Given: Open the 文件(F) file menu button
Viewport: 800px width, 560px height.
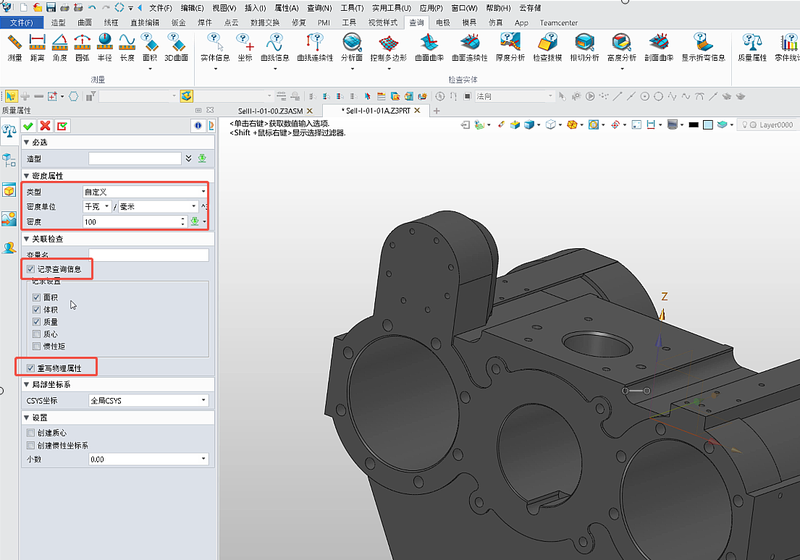Looking at the screenshot, I should tap(21, 21).
